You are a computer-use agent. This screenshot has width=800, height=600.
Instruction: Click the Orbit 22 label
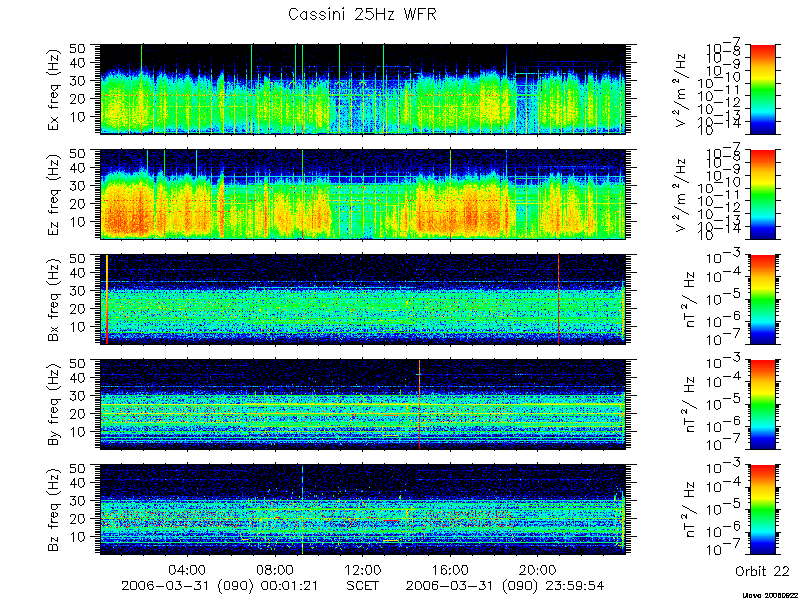pos(762,571)
